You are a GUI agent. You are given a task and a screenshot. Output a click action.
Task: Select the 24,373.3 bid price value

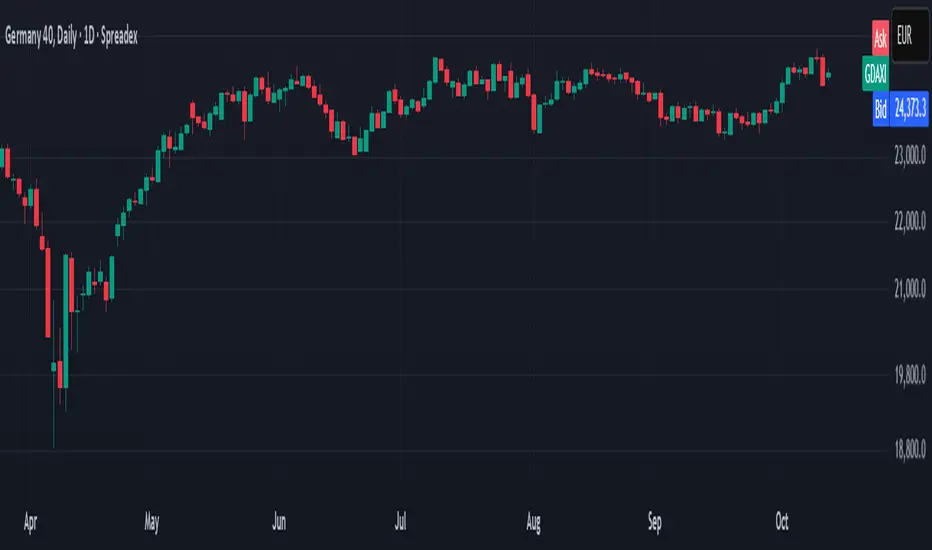coord(910,109)
